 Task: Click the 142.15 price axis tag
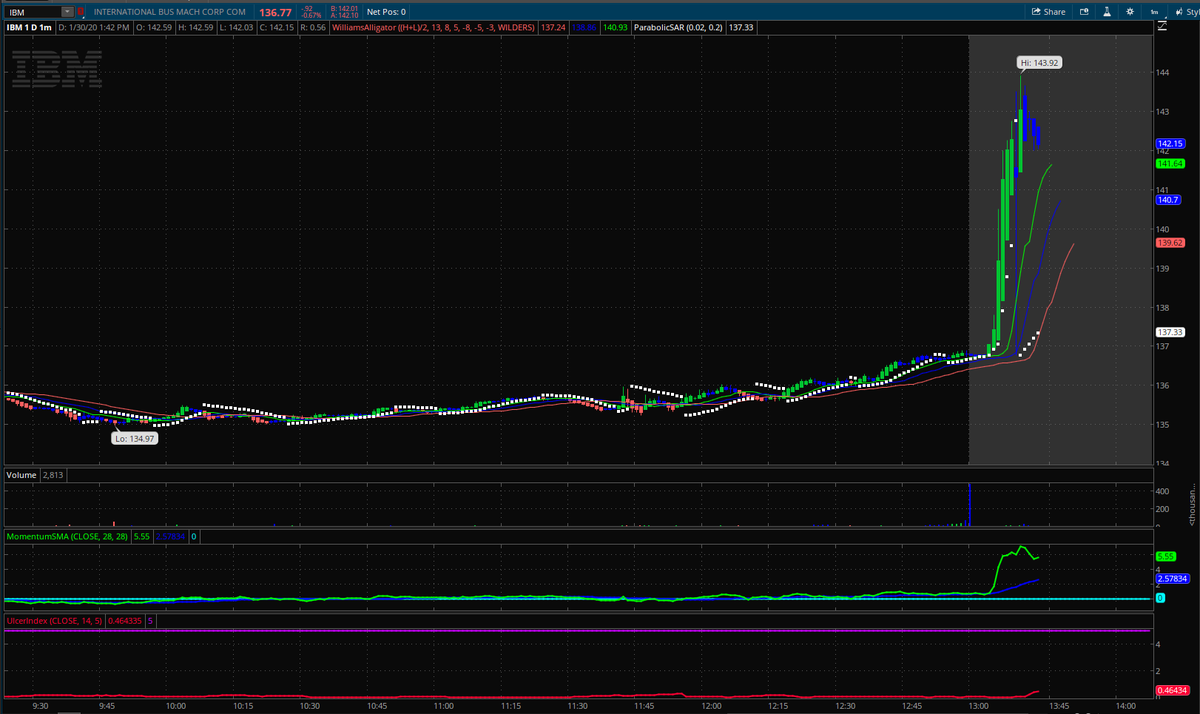(x=1170, y=144)
